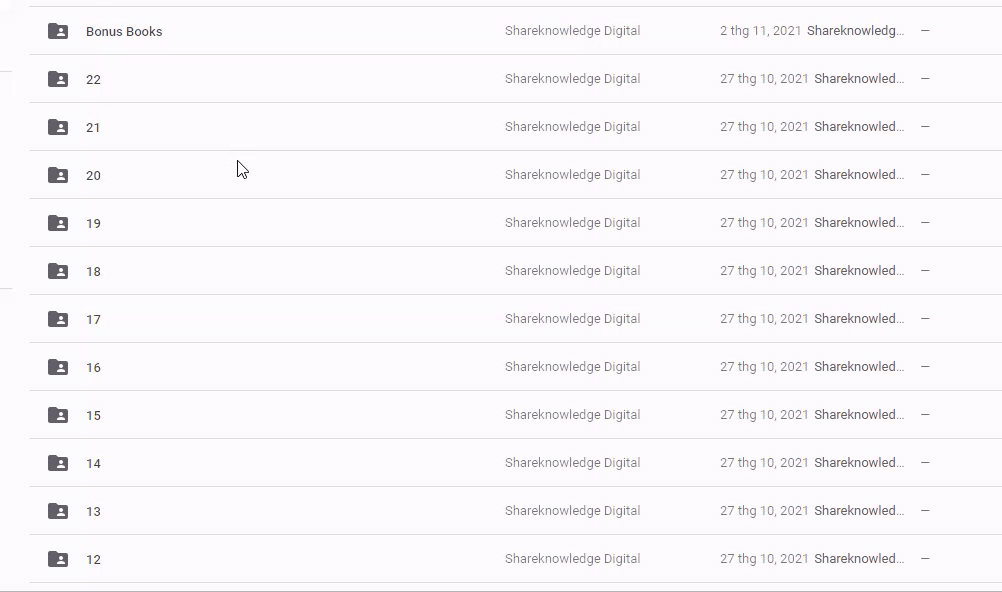Click the owner name on the Bonus Books row
Image resolution: width=1002 pixels, height=592 pixels.
(x=572, y=31)
